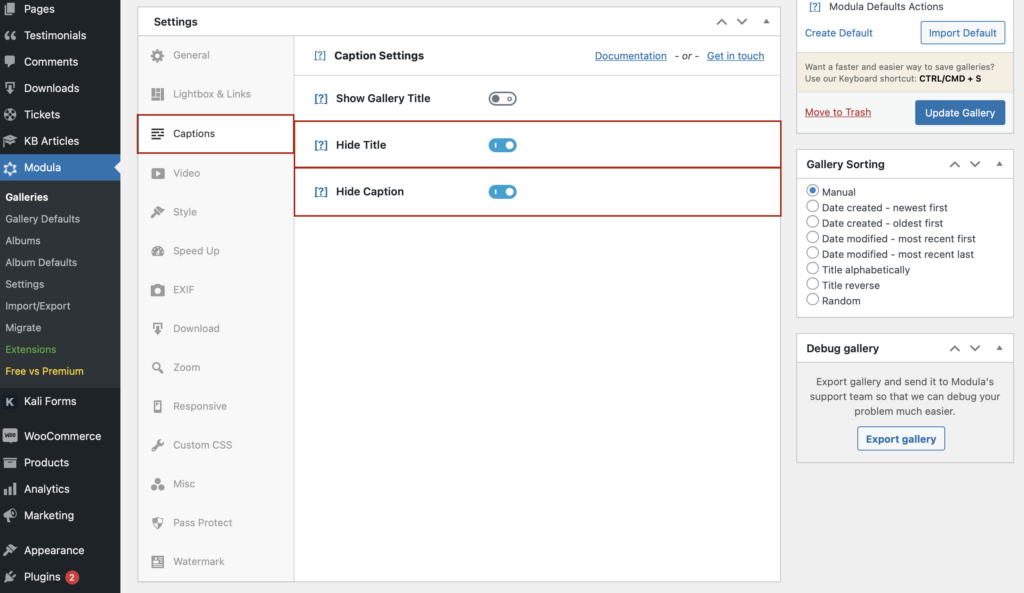Screen dimensions: 1024x593
Task: Open the Watermark settings tab
Action: (x=198, y=562)
